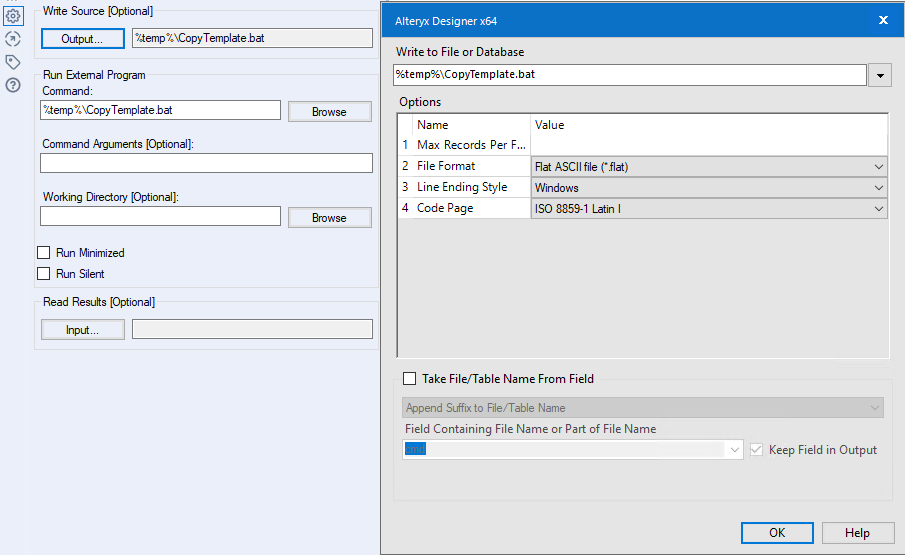905x555 pixels.
Task: Click the Read Results file path field
Action: click(252, 329)
